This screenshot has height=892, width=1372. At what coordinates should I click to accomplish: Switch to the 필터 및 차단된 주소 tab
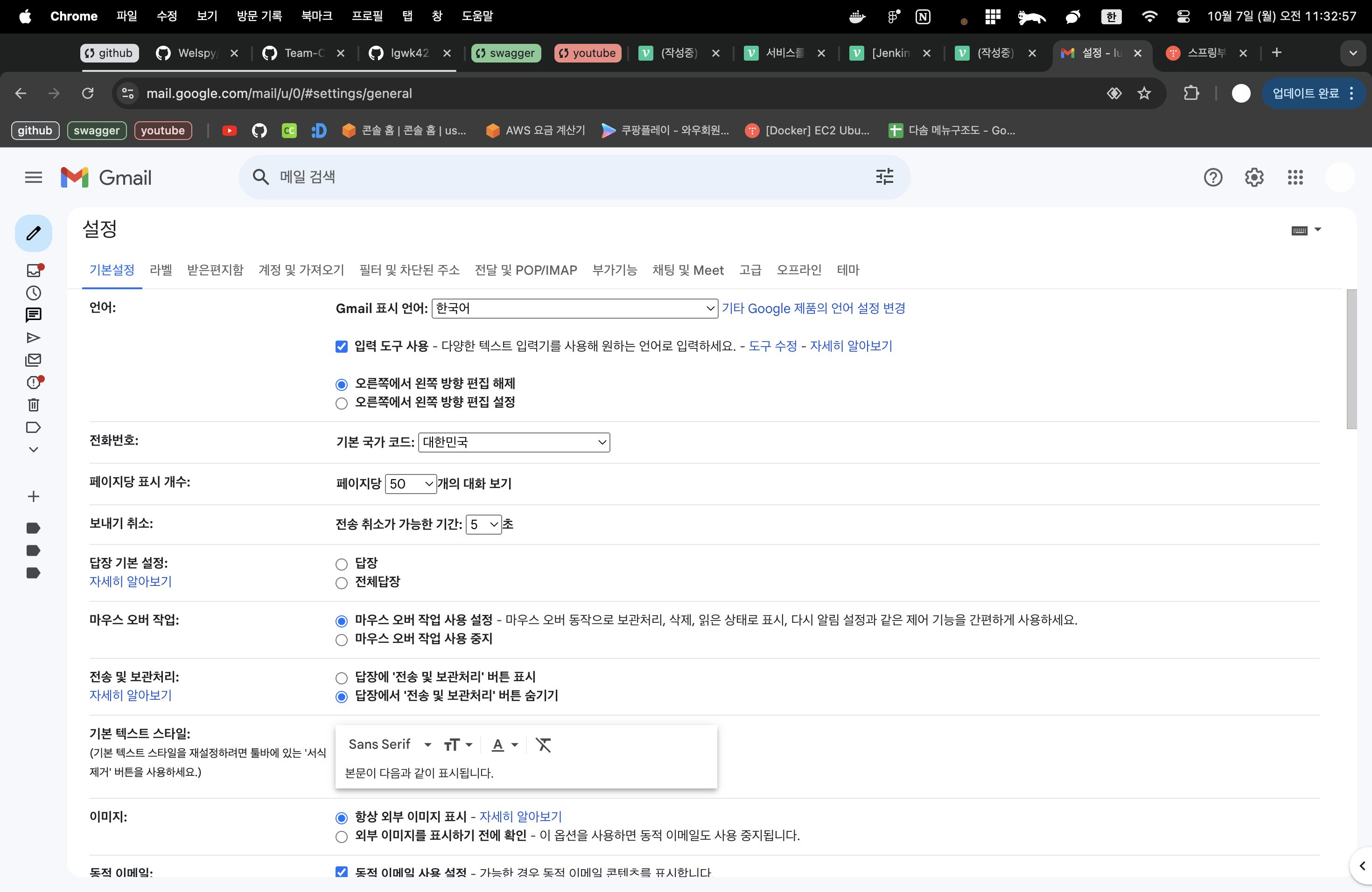click(x=409, y=270)
